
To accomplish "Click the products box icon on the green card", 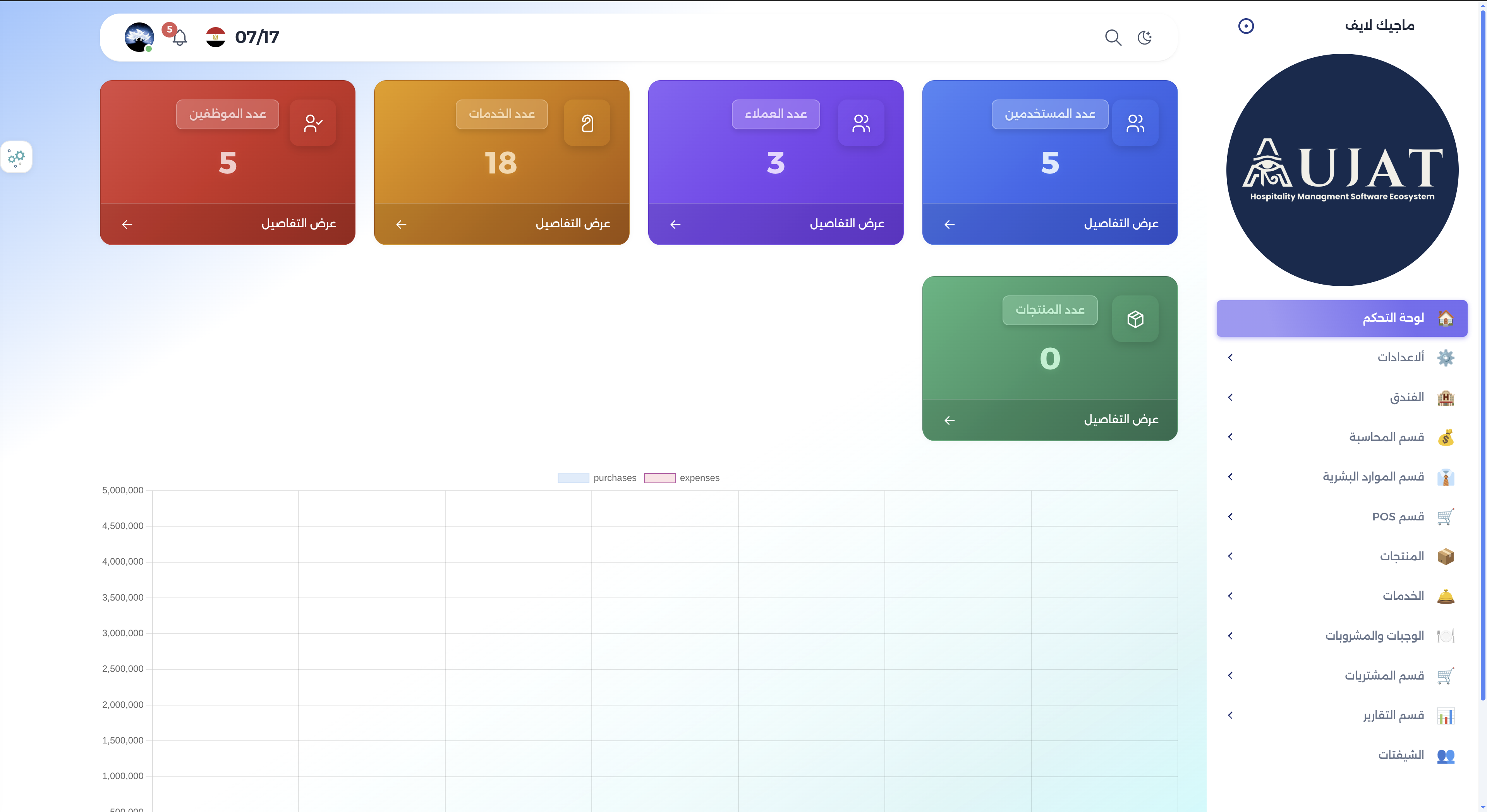I will 1135,319.
